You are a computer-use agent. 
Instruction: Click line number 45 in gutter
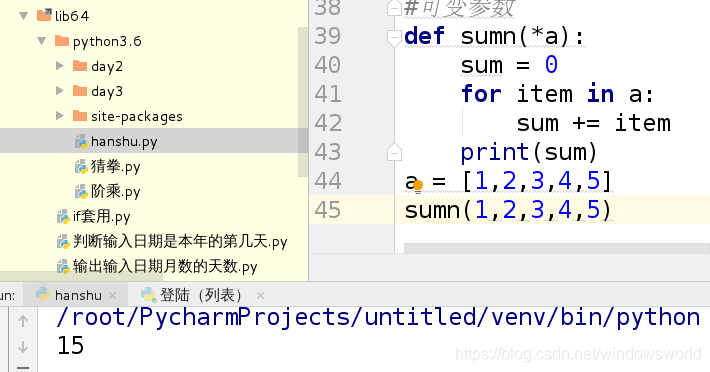[x=327, y=210]
